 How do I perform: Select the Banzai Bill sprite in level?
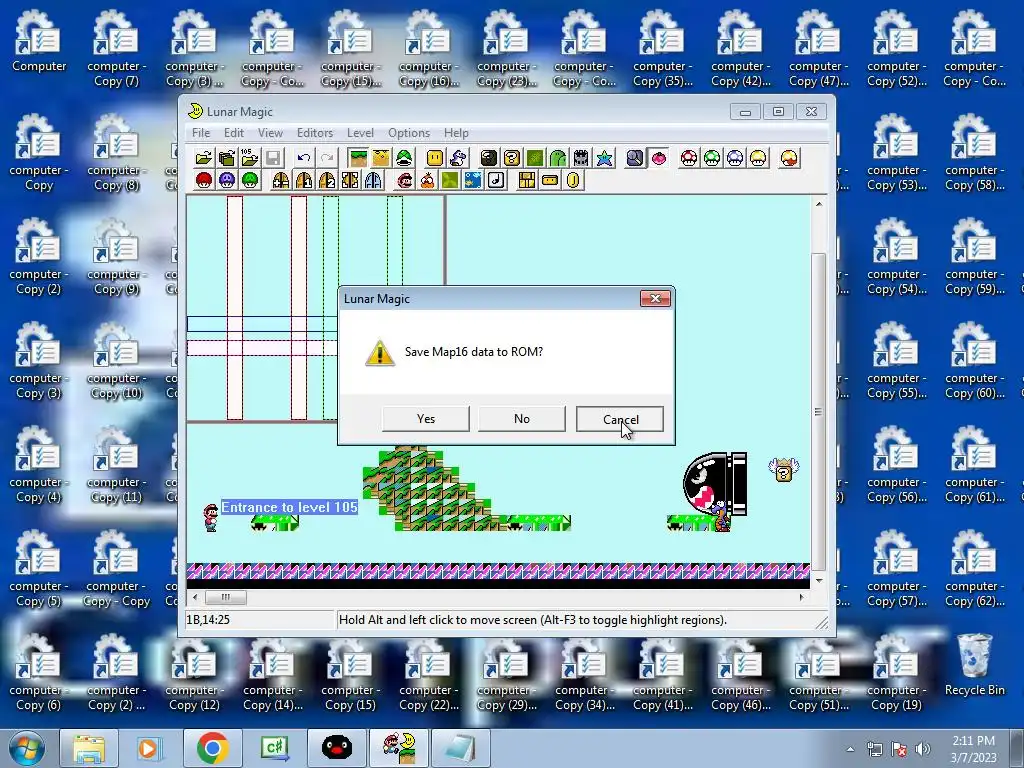tap(714, 485)
